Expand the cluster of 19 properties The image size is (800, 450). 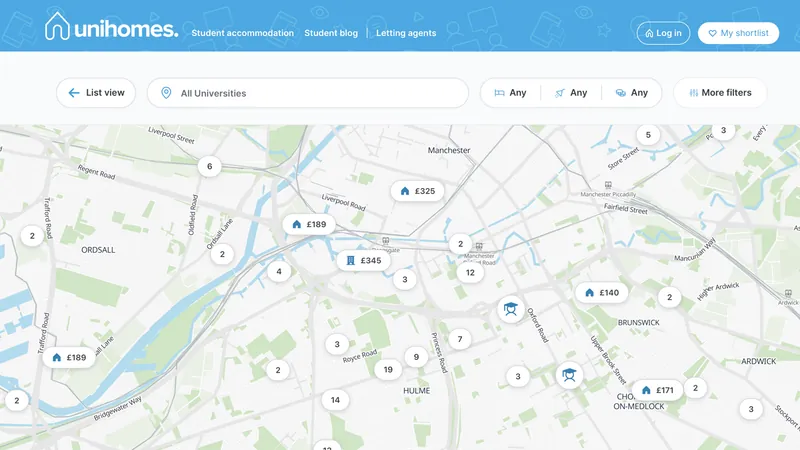pyautogui.click(x=388, y=369)
